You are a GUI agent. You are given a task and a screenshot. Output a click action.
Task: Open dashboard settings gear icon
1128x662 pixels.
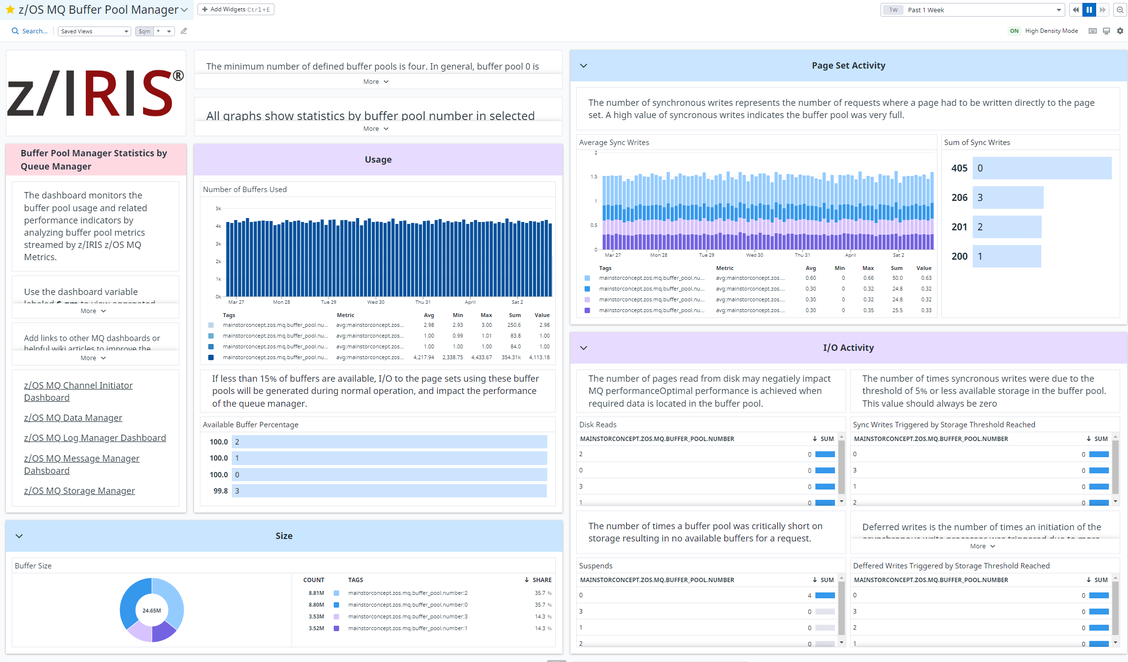(1120, 31)
